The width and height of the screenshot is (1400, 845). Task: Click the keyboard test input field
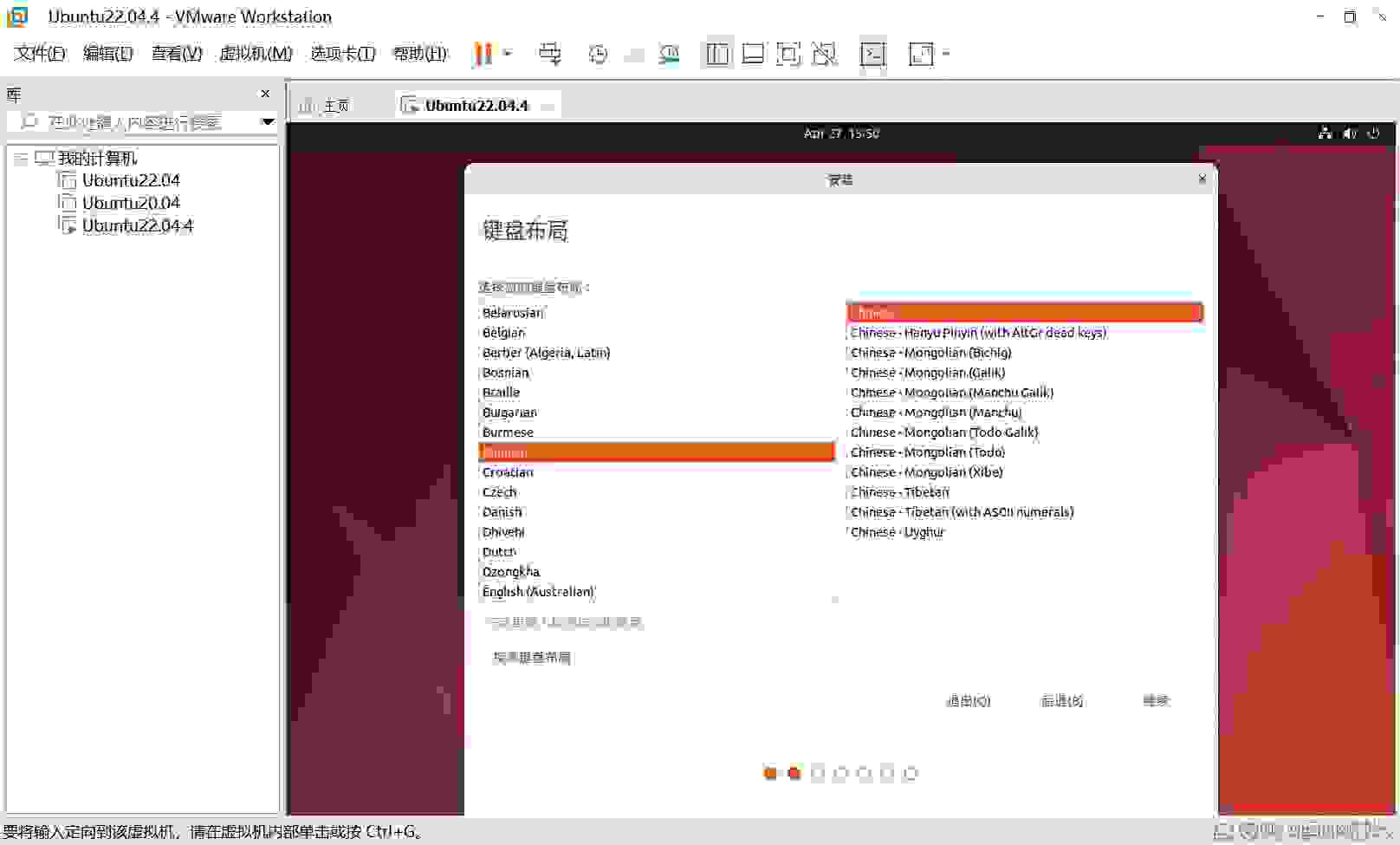(x=840, y=622)
